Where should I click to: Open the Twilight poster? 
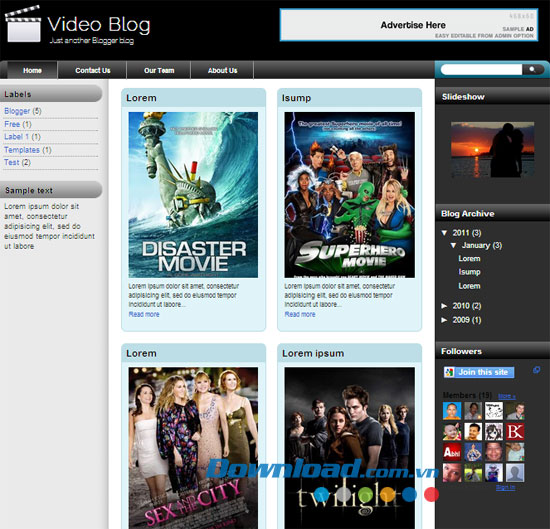[349, 448]
